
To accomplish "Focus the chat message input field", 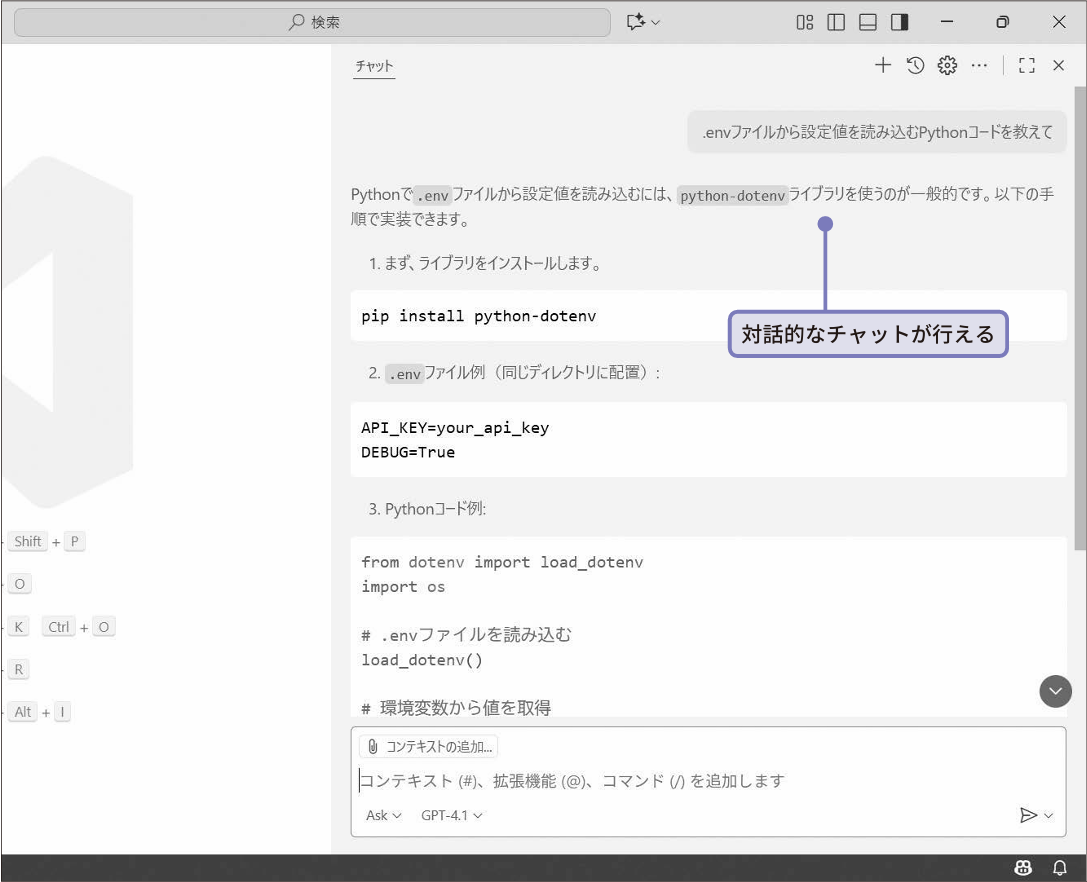I will (x=708, y=781).
